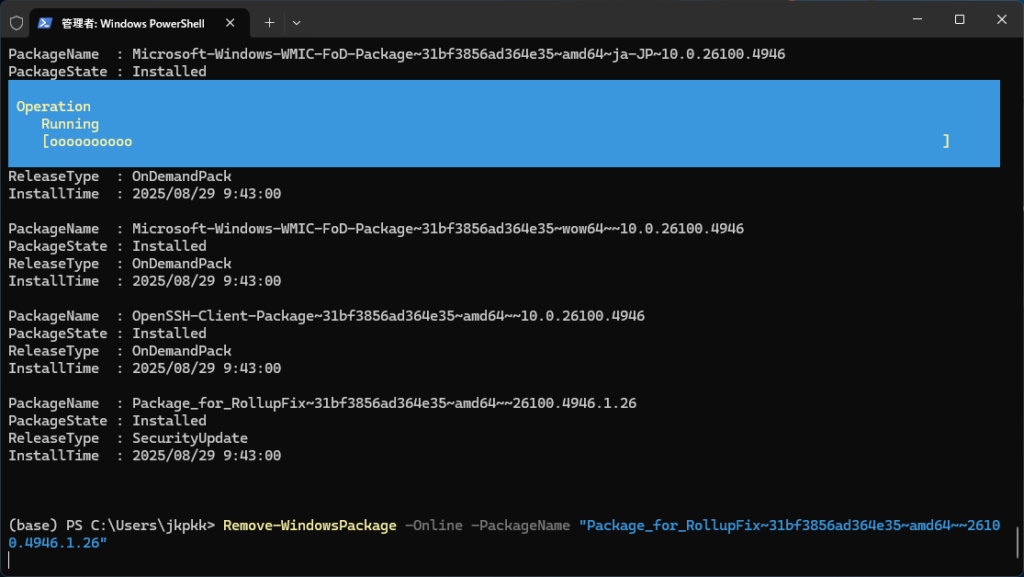Click the OpenSSH-Client-Package name line
Screen dimensions: 1024x577
(x=326, y=316)
